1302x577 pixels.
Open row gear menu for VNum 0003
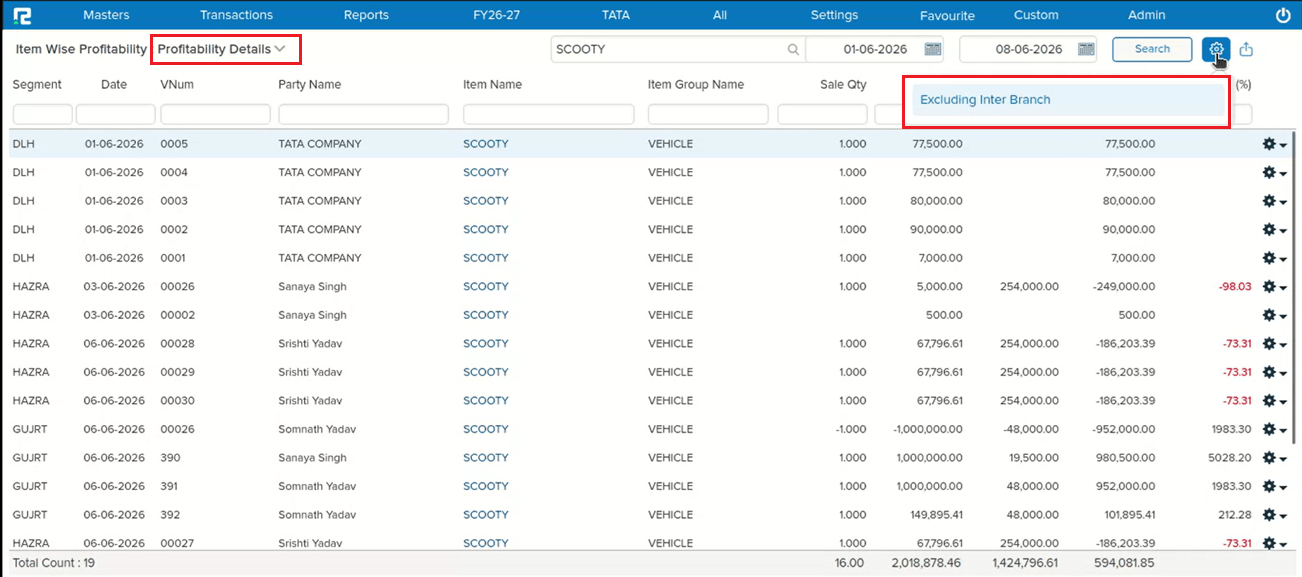pos(1274,201)
